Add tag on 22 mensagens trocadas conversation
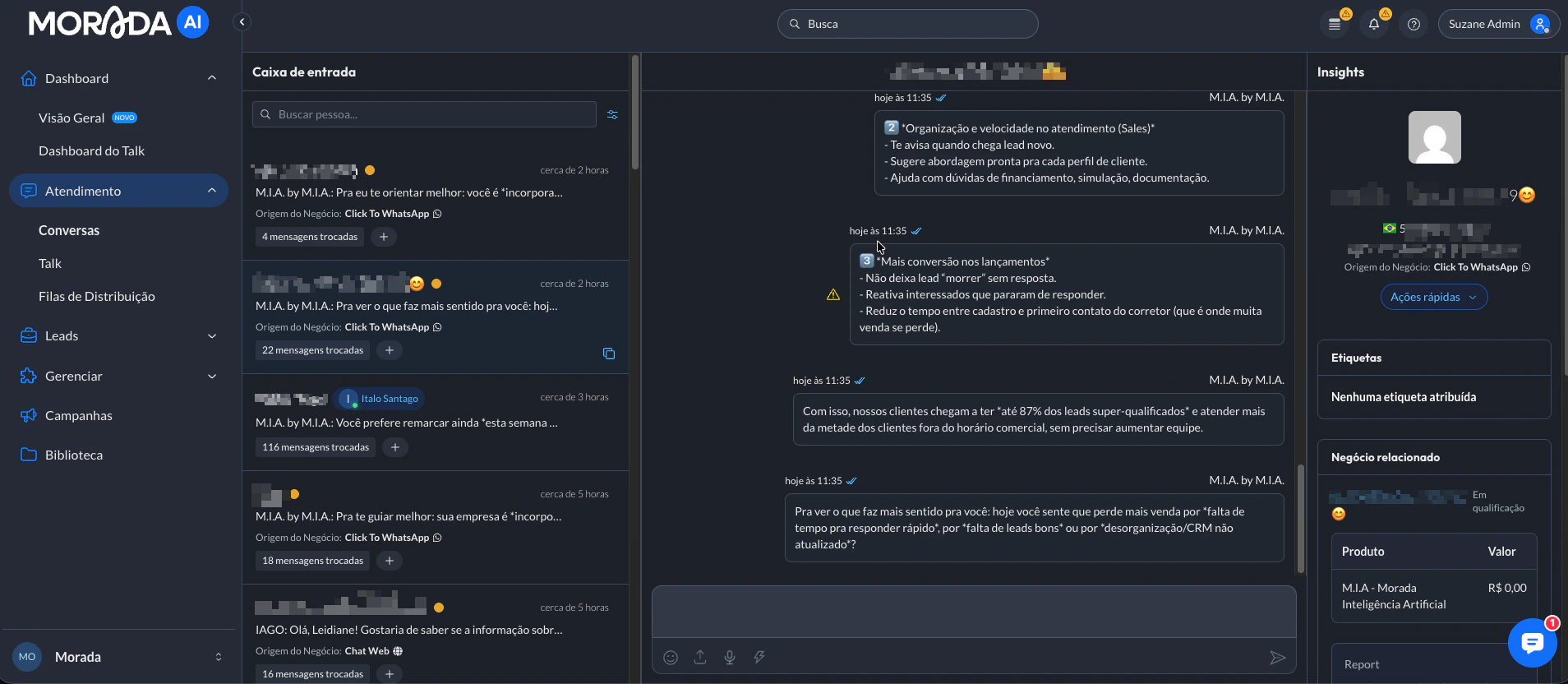1568x684 pixels. point(390,350)
